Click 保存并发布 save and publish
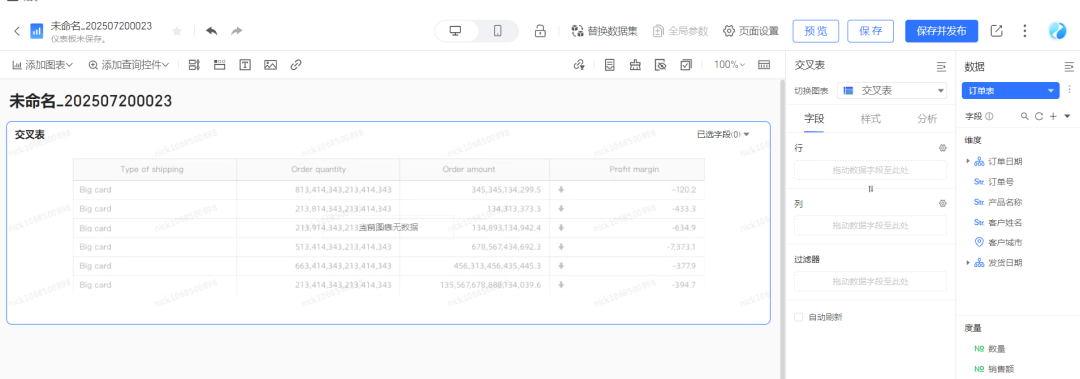This screenshot has width=1080, height=379. [941, 31]
